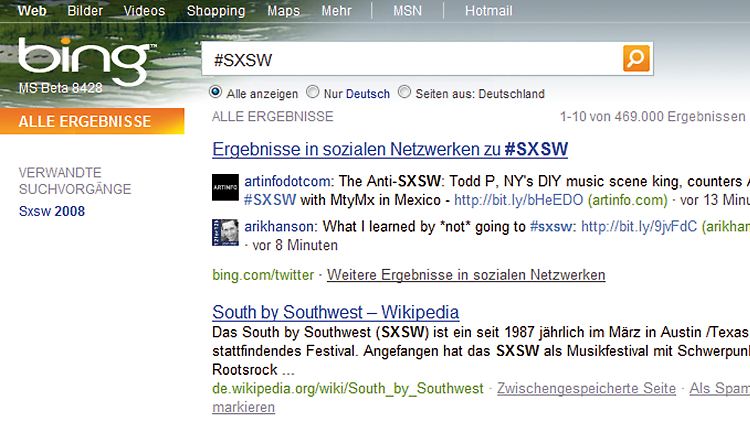Choose the 'Seiten aus: Deutschland' radio option

404,92
